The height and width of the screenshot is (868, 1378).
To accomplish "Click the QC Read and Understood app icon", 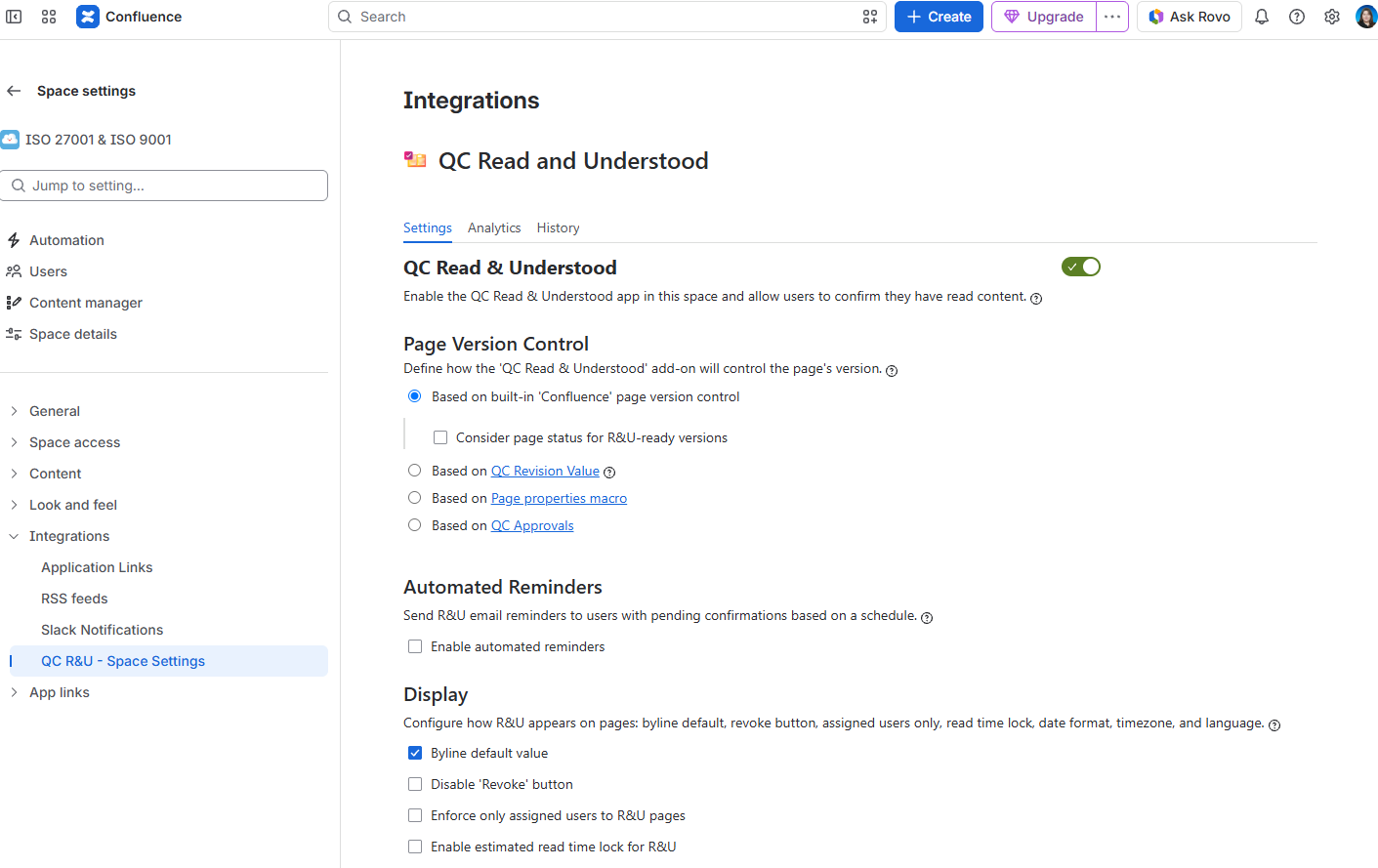I will pos(415,160).
